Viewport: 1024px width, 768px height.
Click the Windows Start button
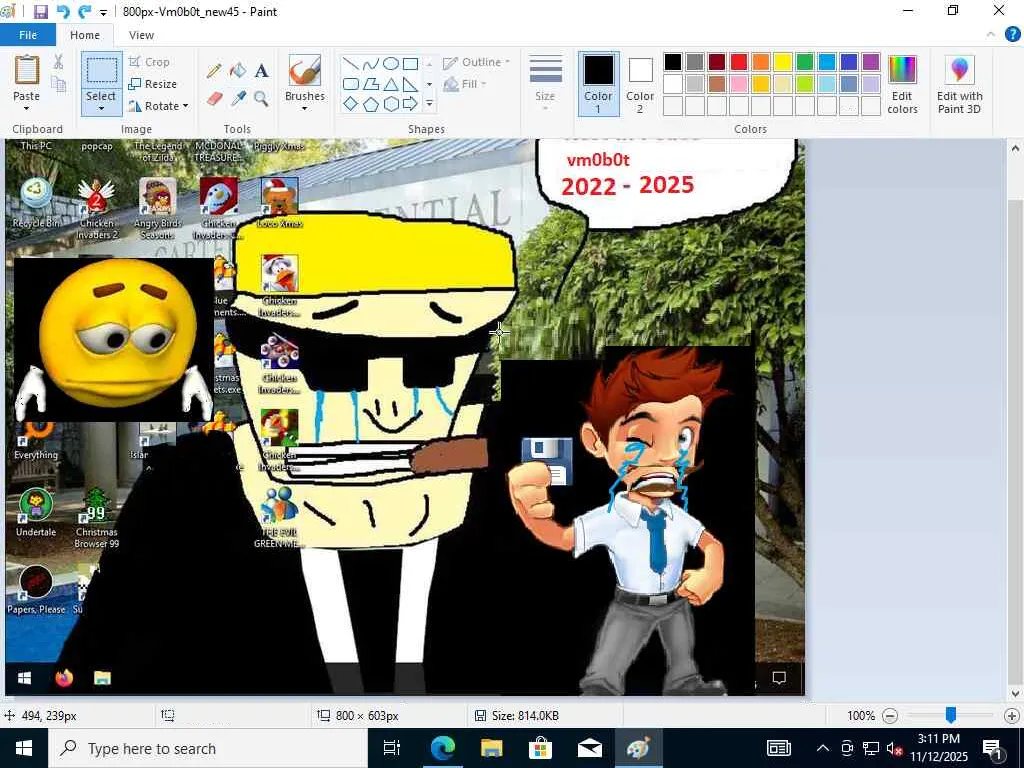[24, 748]
